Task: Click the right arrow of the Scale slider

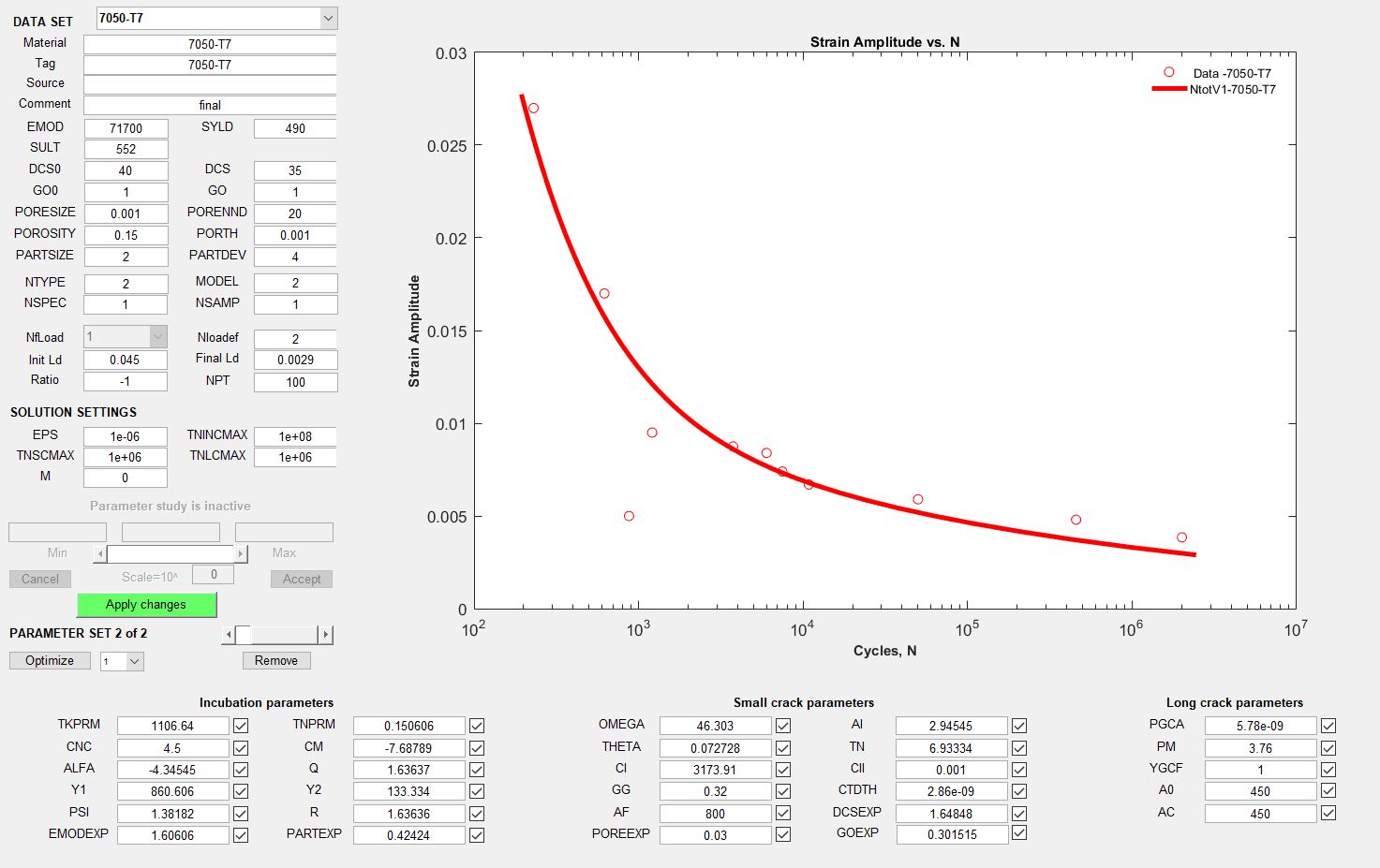Action: coord(242,553)
